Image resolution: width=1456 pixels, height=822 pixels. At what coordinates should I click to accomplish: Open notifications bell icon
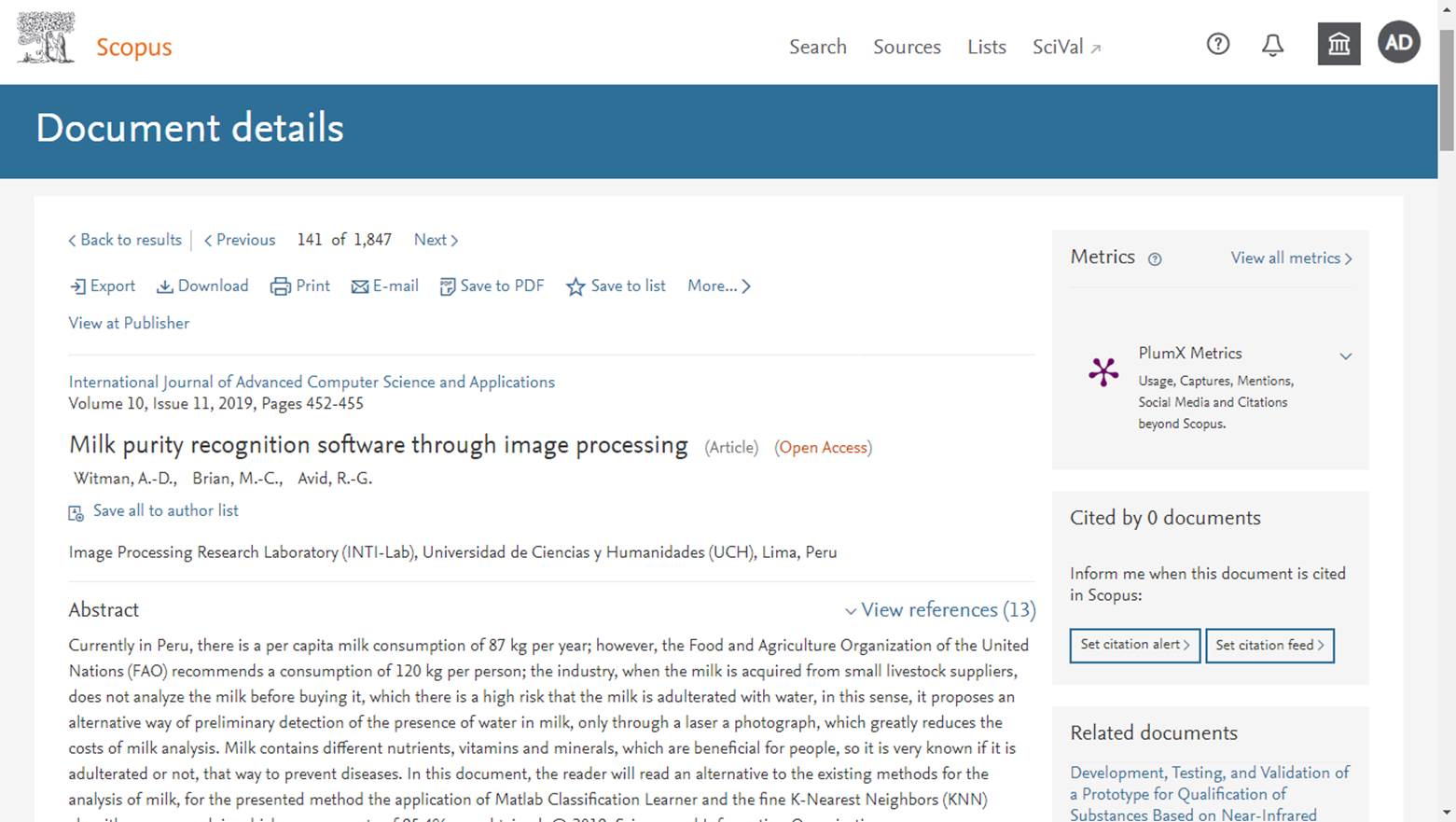tap(1272, 45)
